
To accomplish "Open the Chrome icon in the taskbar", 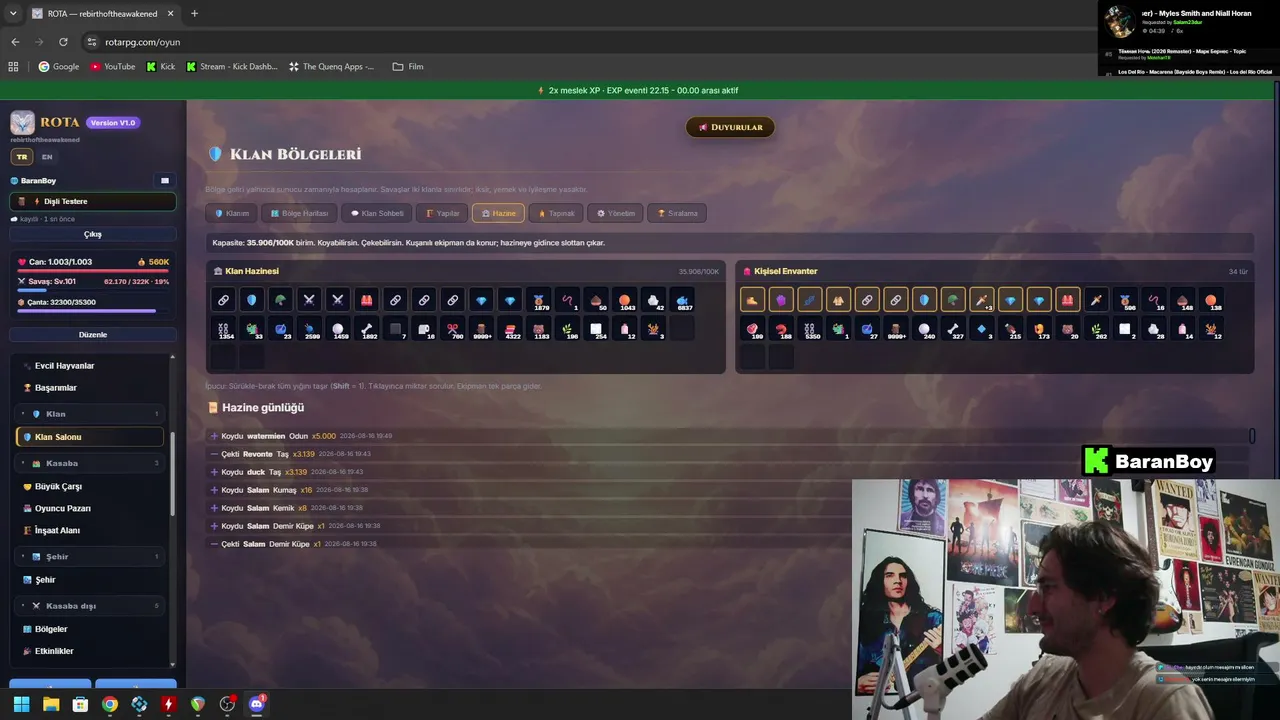I will click(110, 704).
